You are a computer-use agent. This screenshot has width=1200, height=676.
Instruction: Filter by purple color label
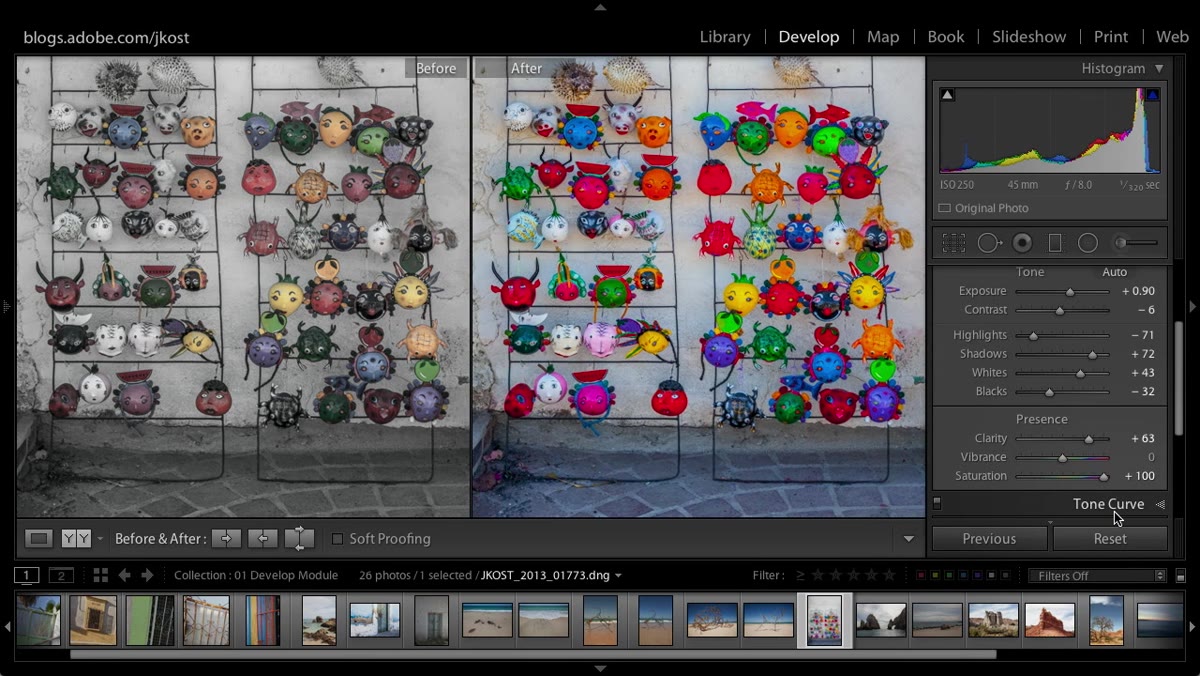tap(977, 576)
